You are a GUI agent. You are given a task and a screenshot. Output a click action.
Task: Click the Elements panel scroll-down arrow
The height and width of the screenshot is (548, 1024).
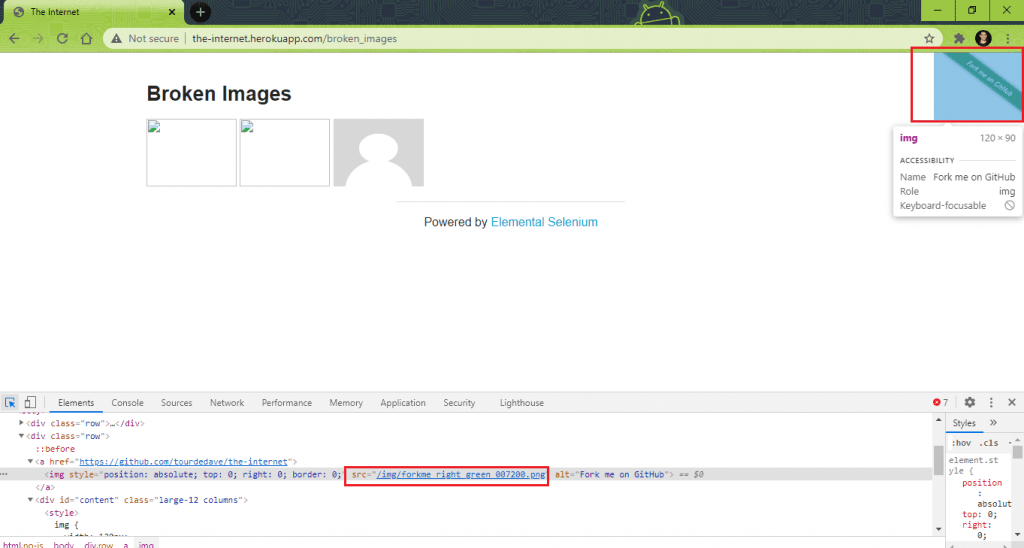tap(938, 529)
